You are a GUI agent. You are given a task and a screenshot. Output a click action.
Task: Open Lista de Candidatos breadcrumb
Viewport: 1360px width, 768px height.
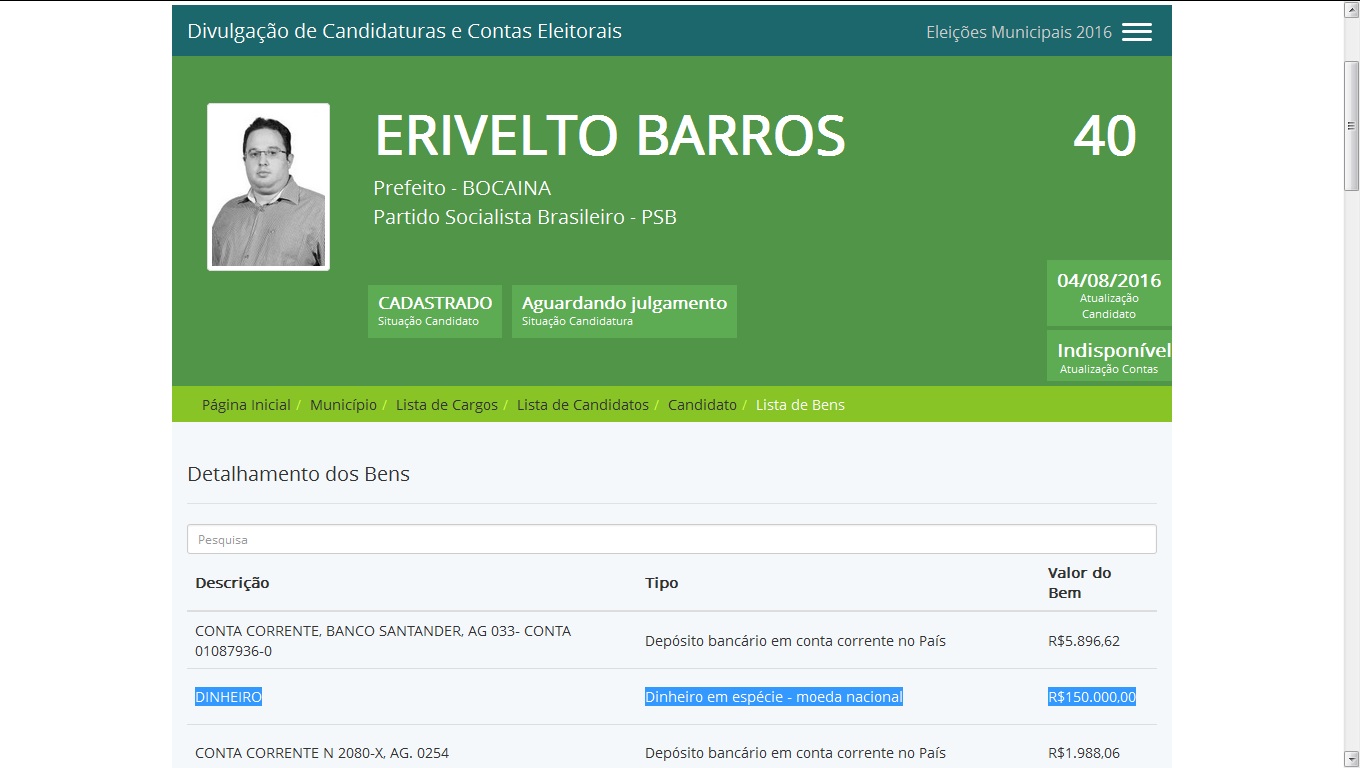[583, 405]
